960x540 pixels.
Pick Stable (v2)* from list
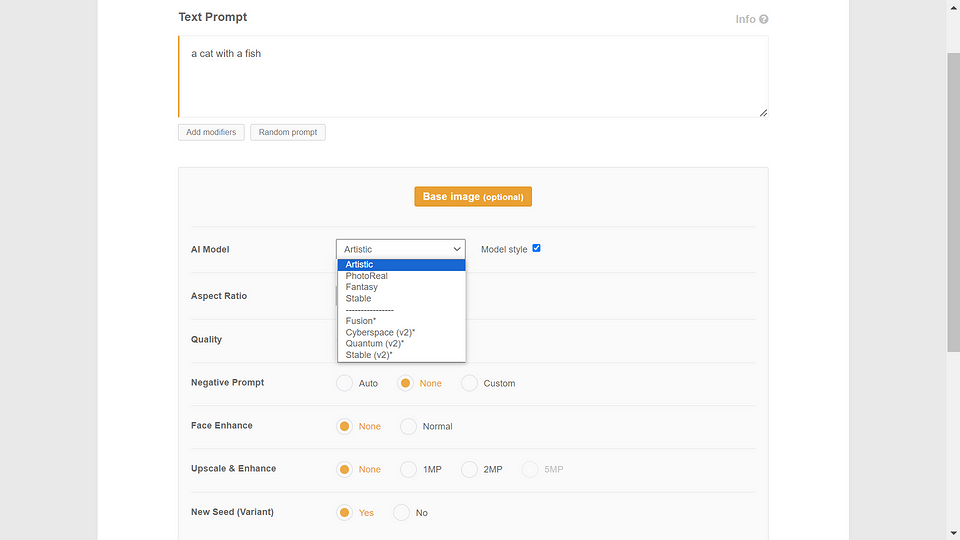coord(369,355)
